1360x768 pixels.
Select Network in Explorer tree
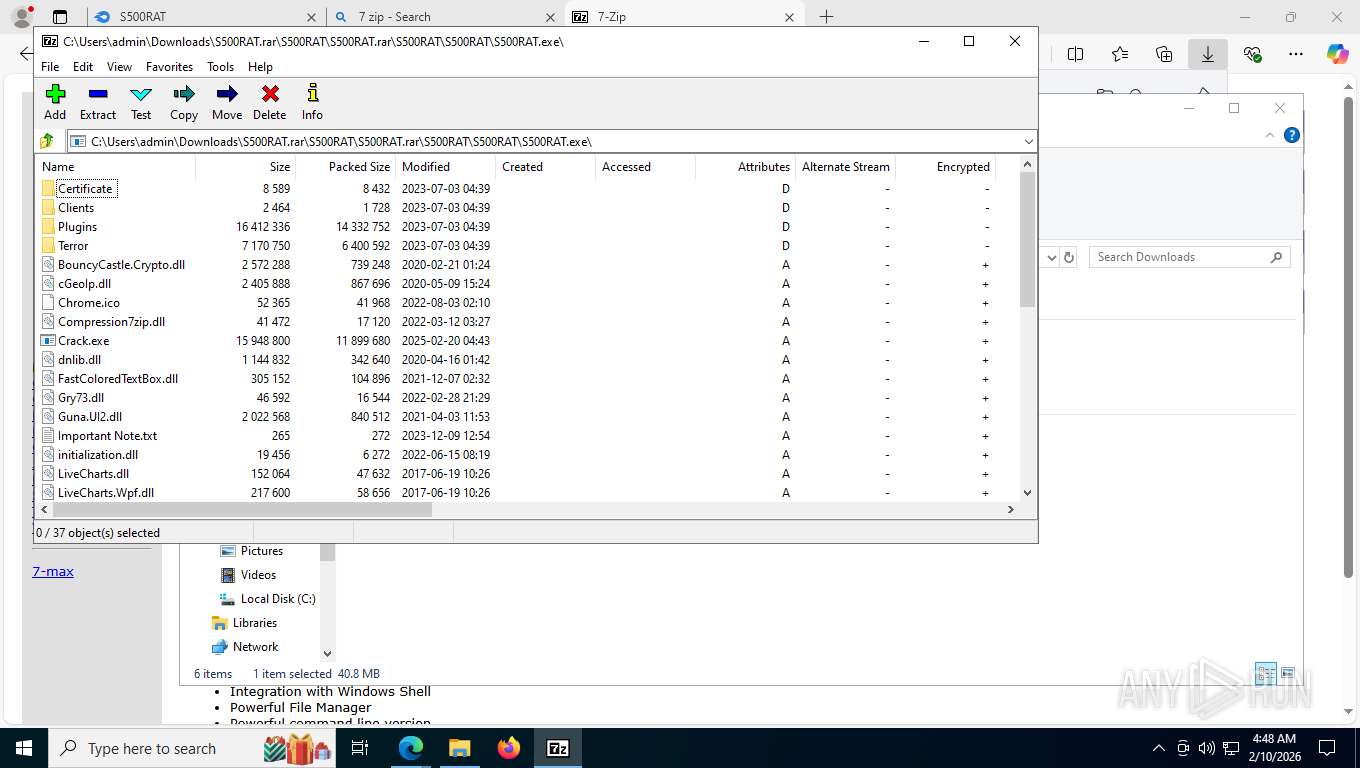coord(245,647)
